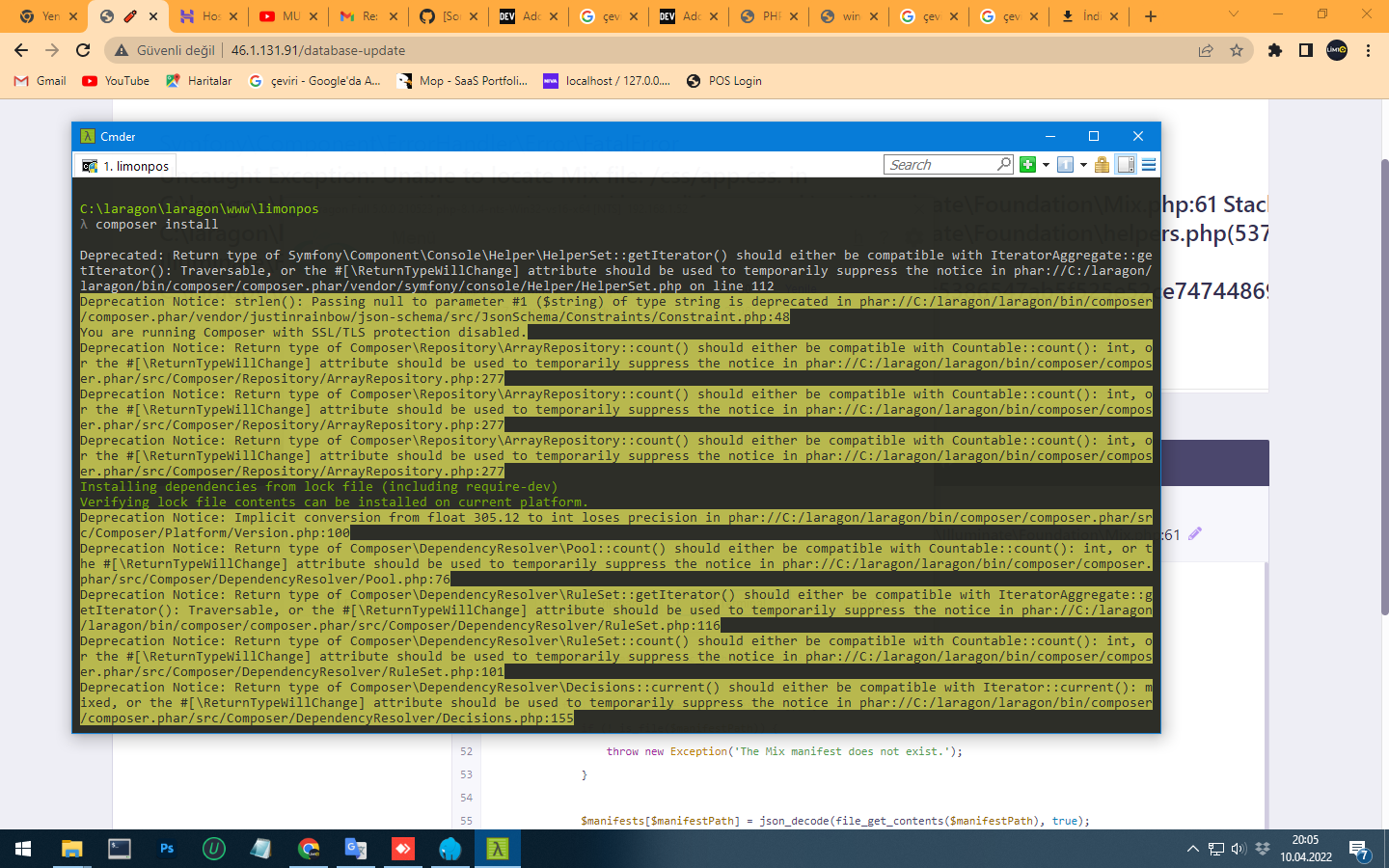1389x868 pixels.
Task: Open Cmder's main menu via the hamburger icon
Action: pos(1148,164)
